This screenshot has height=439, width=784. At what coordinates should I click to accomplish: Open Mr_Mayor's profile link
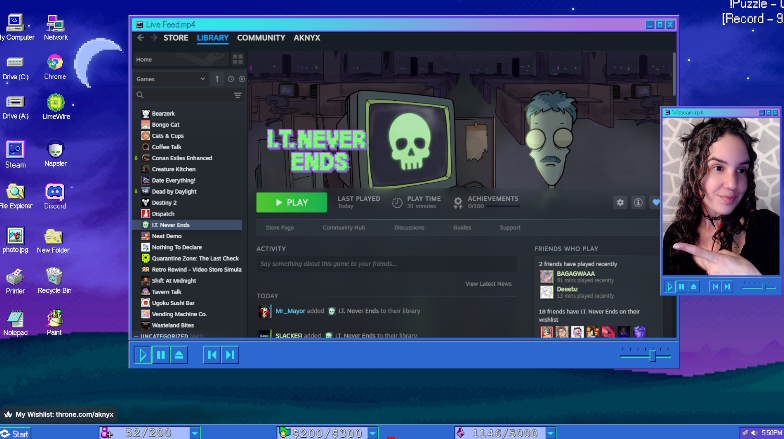(x=290, y=311)
